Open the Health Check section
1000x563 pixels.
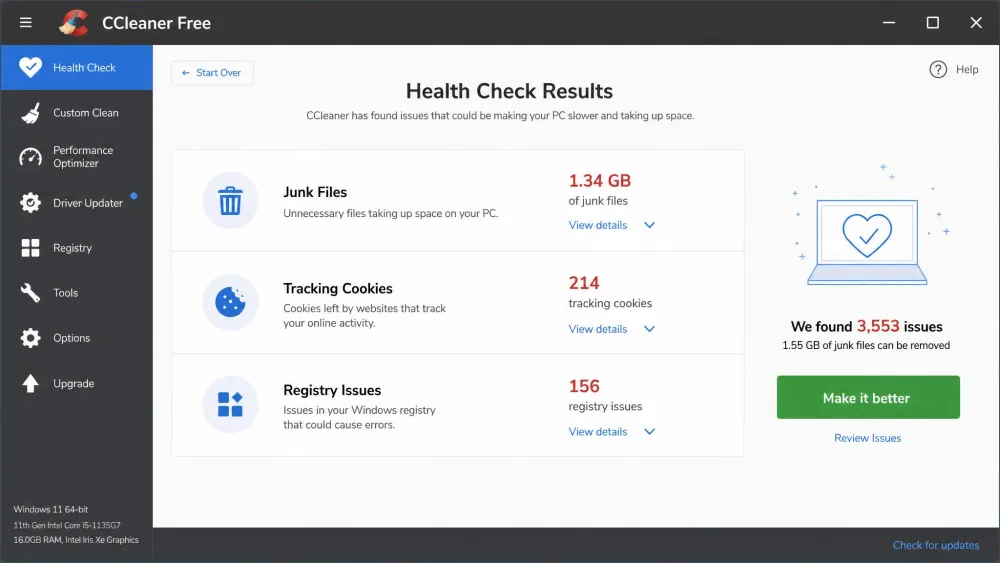pyautogui.click(x=77, y=67)
